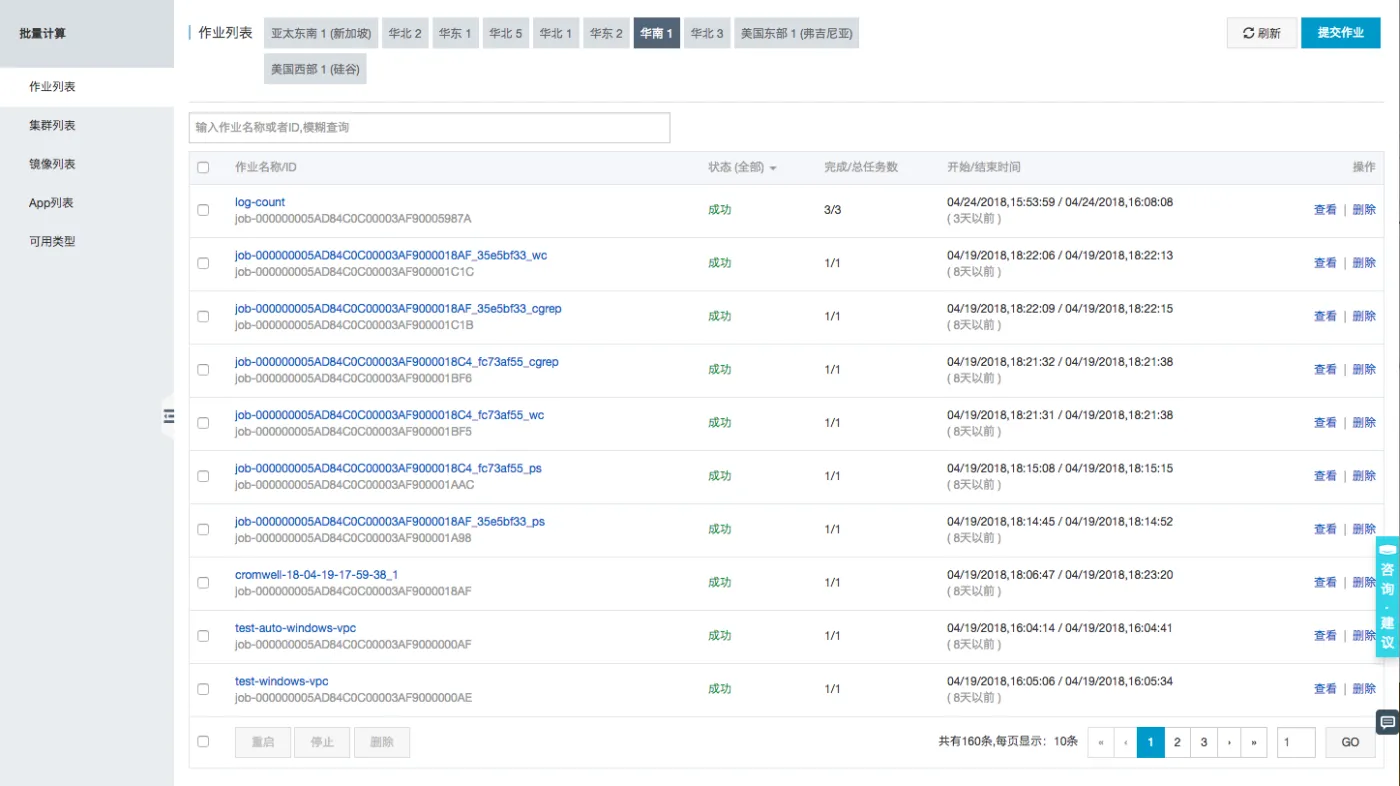Go to page 2

click(1177, 742)
